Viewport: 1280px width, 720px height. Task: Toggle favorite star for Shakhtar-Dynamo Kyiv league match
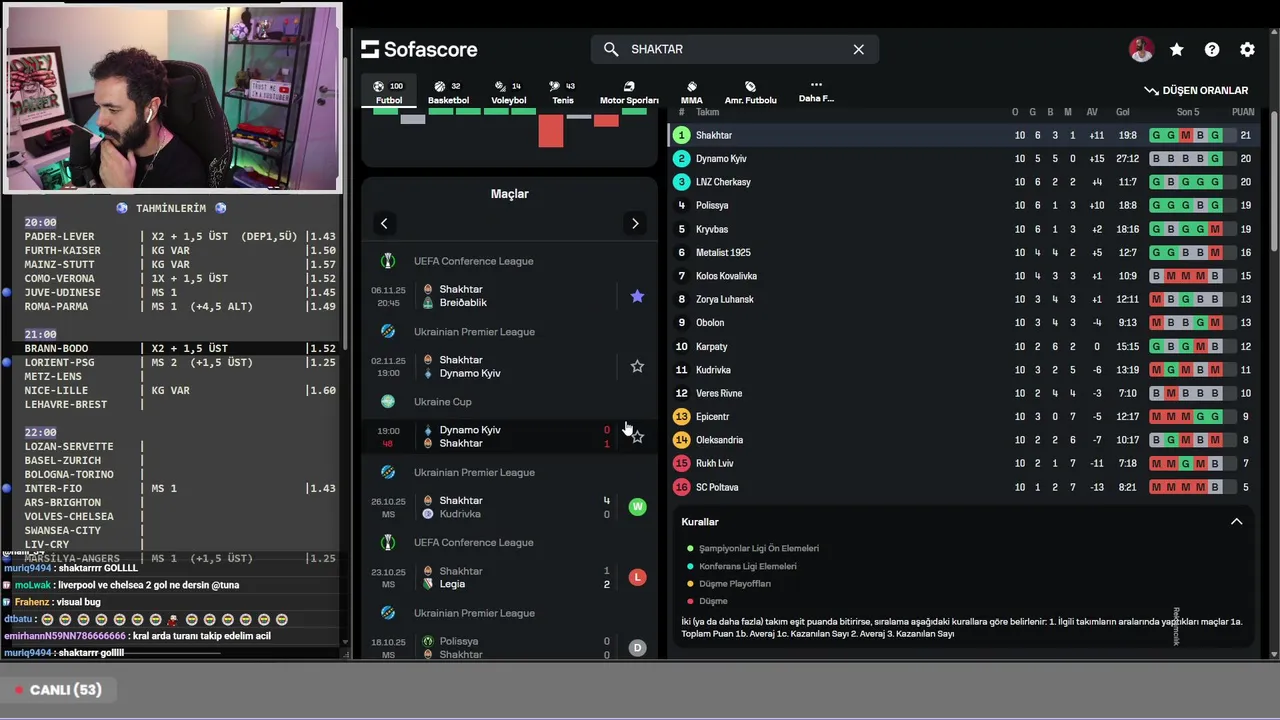pos(637,366)
